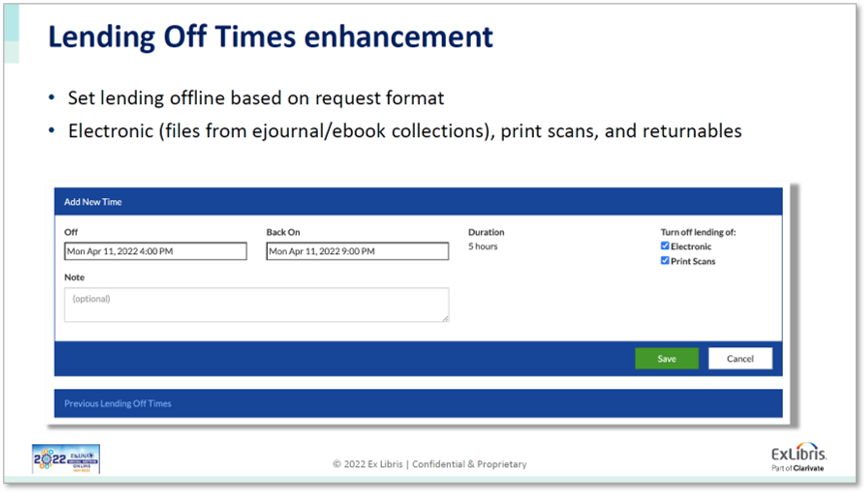Click the Cancel button

coord(740,358)
